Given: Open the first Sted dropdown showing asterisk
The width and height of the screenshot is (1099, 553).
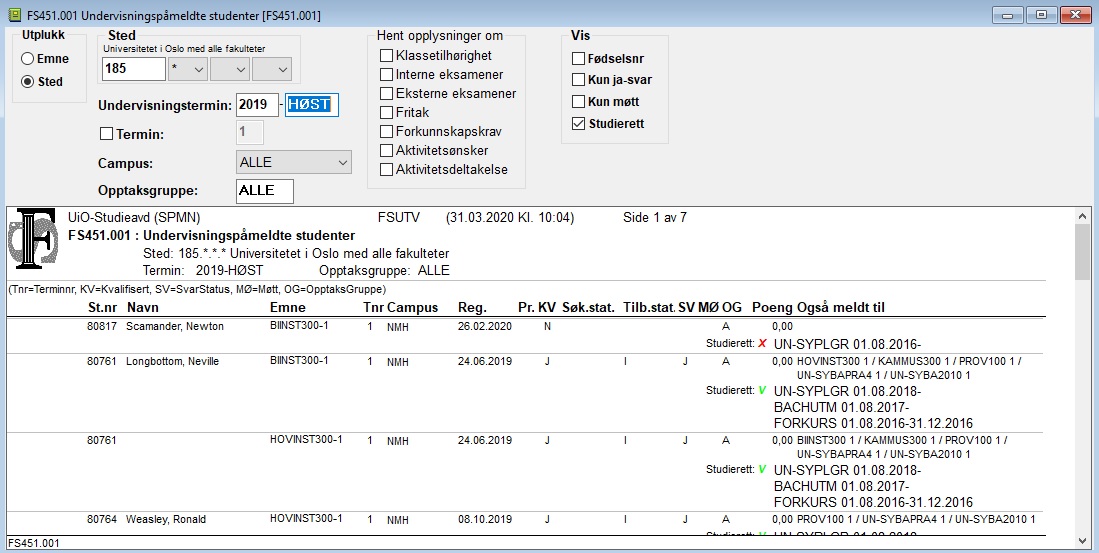Looking at the screenshot, I should (188, 69).
